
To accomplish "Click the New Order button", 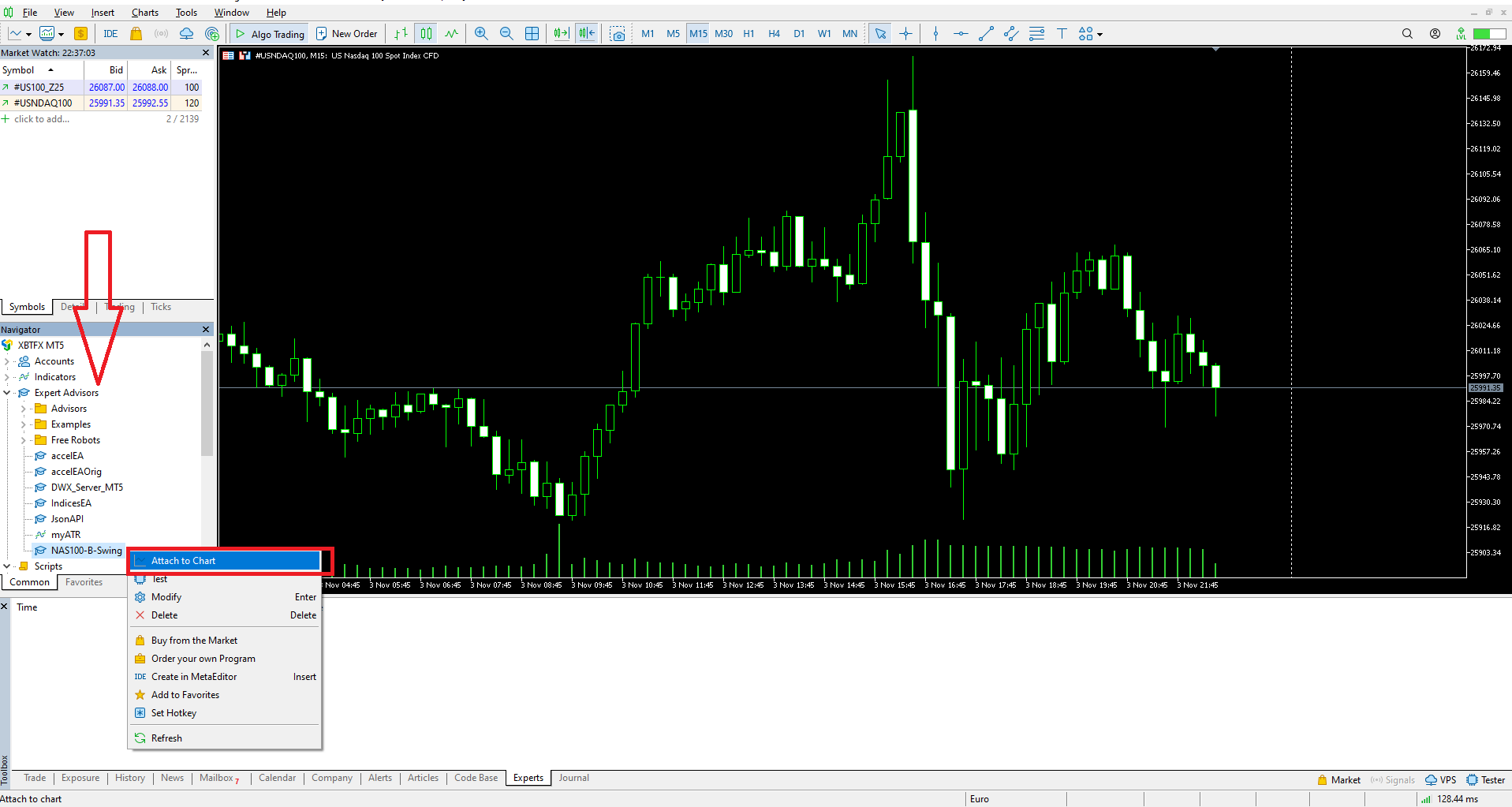I will 347,33.
